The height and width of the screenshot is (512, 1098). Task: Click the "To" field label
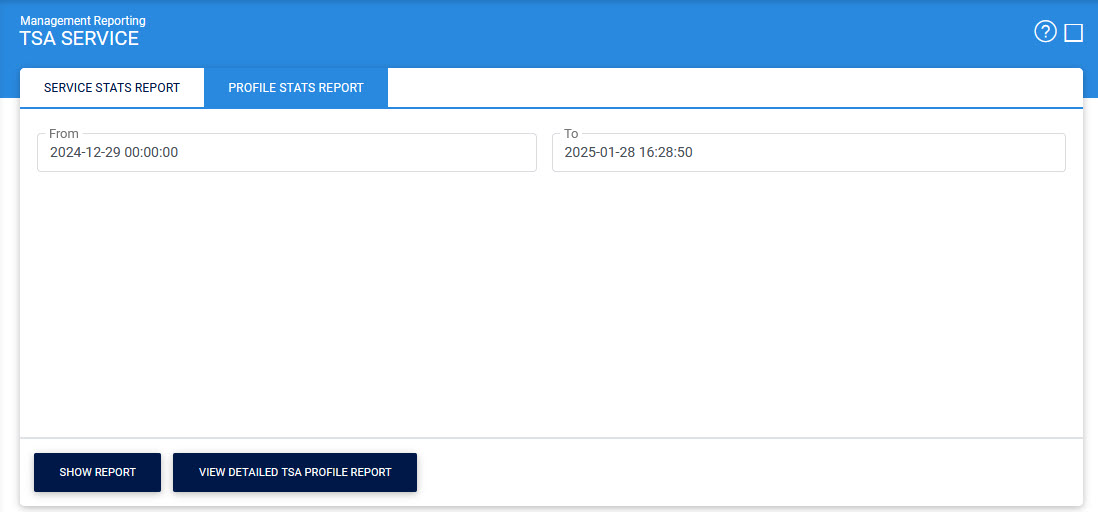point(571,133)
